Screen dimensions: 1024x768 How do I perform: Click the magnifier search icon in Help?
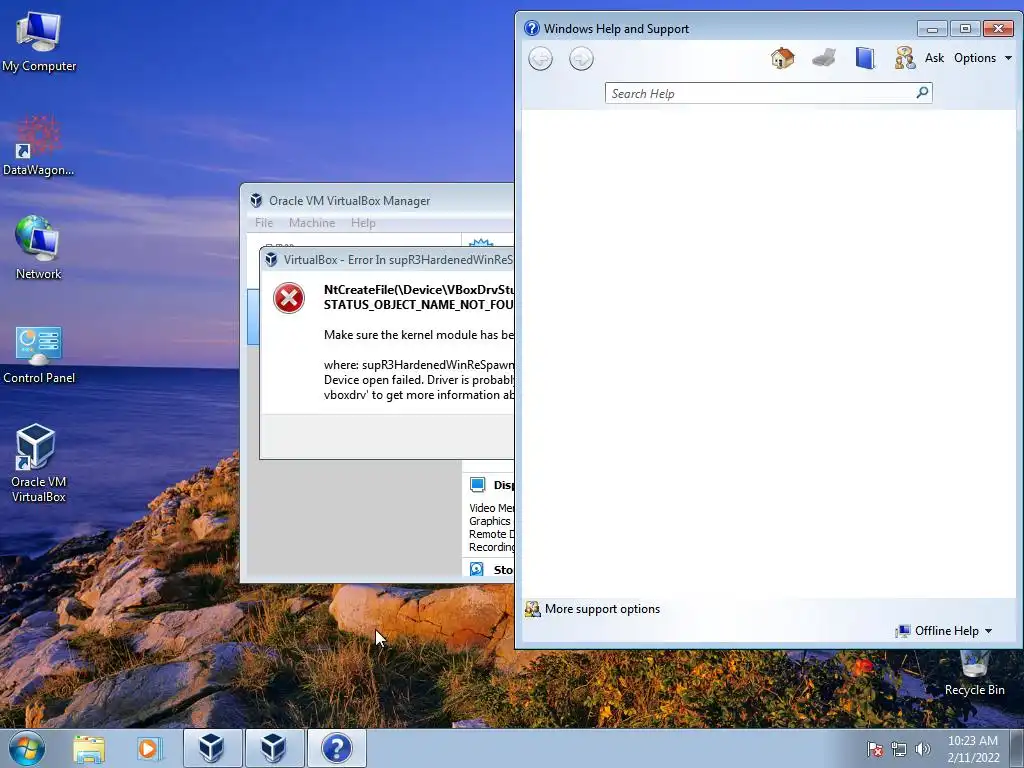click(922, 93)
